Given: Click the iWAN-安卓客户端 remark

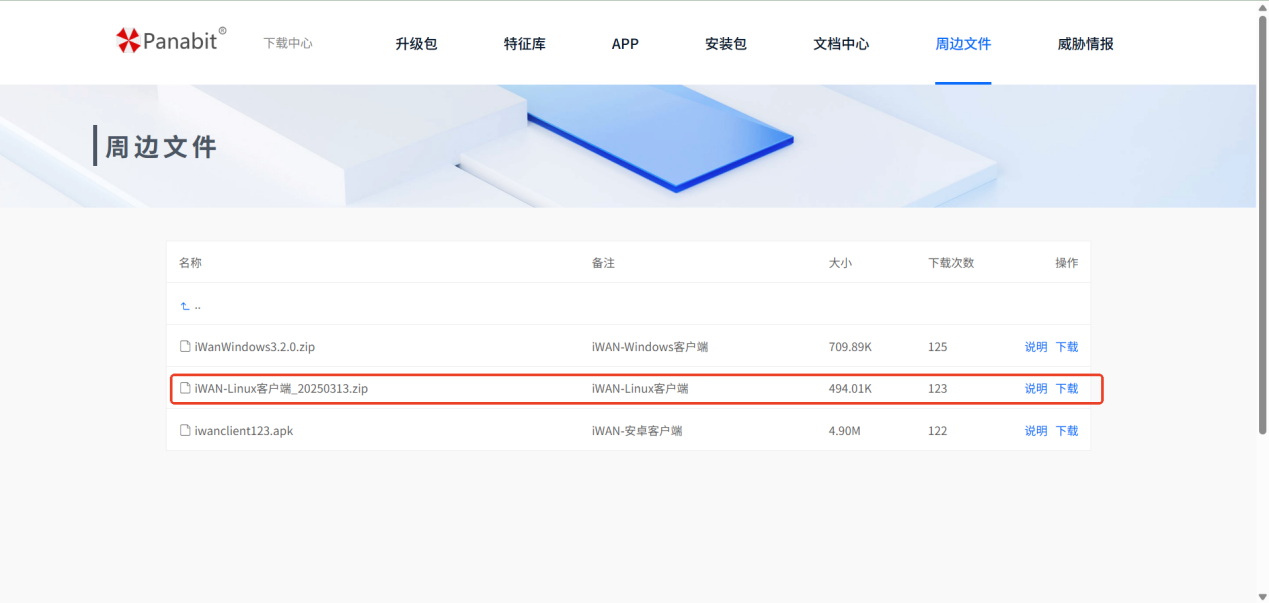Looking at the screenshot, I should tap(637, 431).
